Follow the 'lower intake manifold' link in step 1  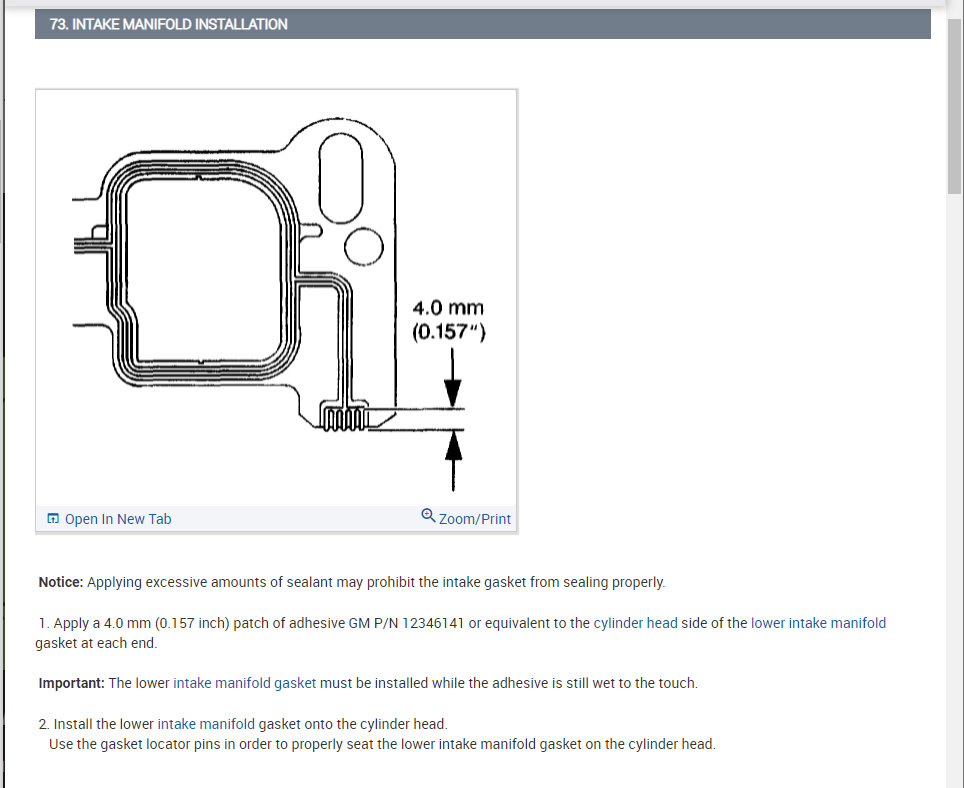[x=818, y=623]
